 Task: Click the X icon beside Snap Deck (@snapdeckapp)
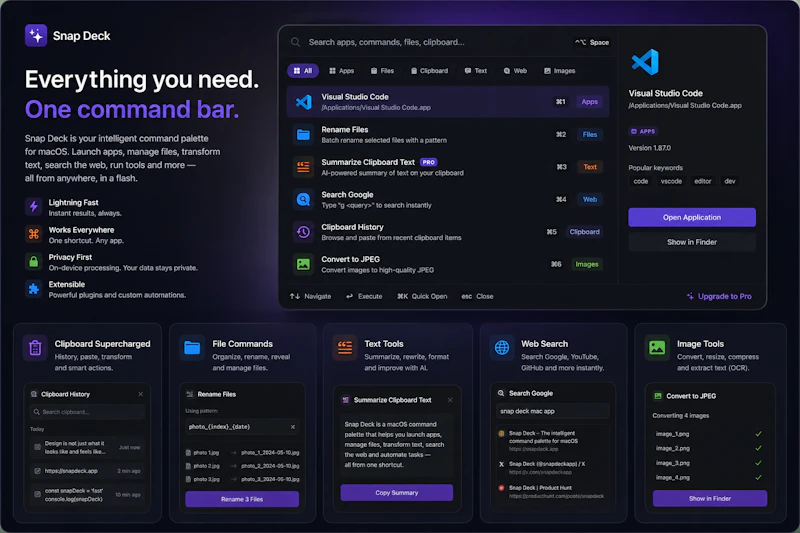(501, 464)
